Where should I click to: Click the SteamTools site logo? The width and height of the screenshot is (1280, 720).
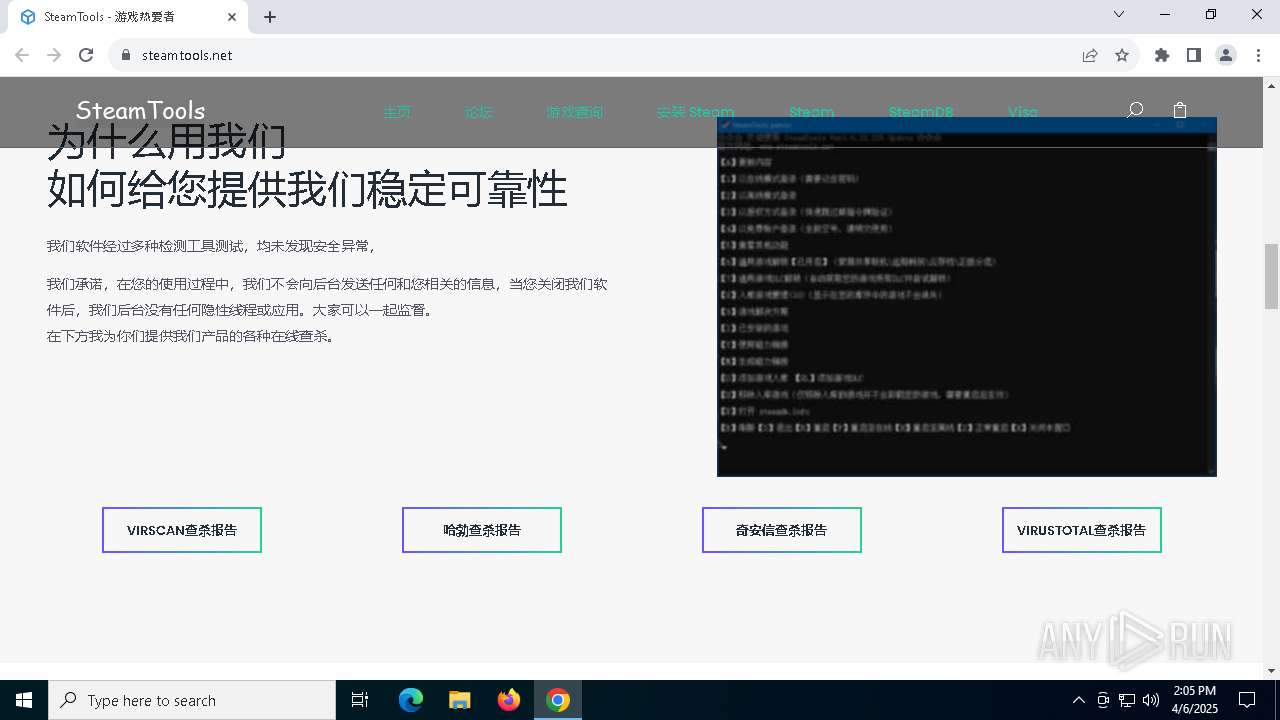tap(140, 111)
